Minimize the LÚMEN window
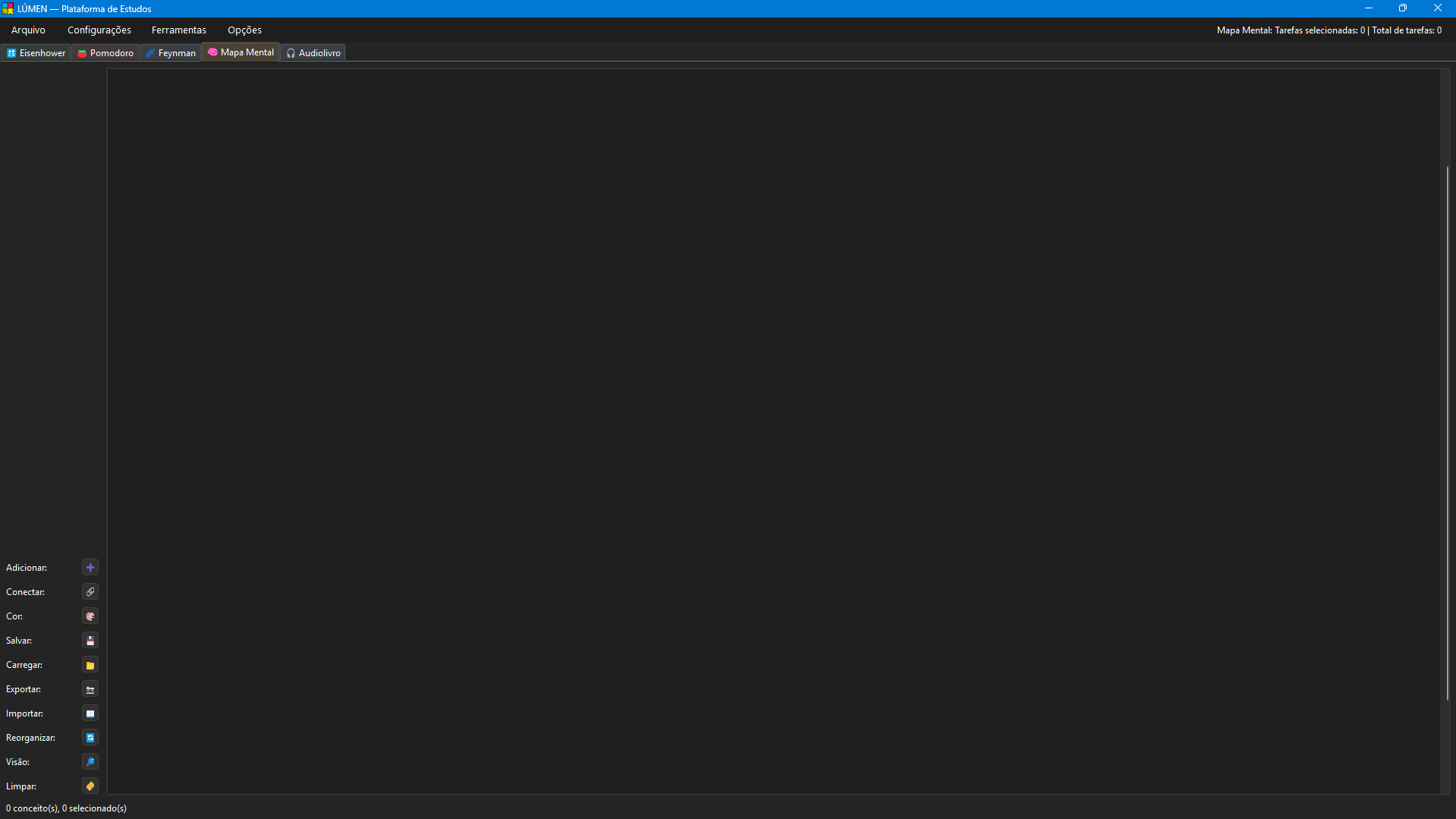1456x819 pixels. pos(1369,8)
